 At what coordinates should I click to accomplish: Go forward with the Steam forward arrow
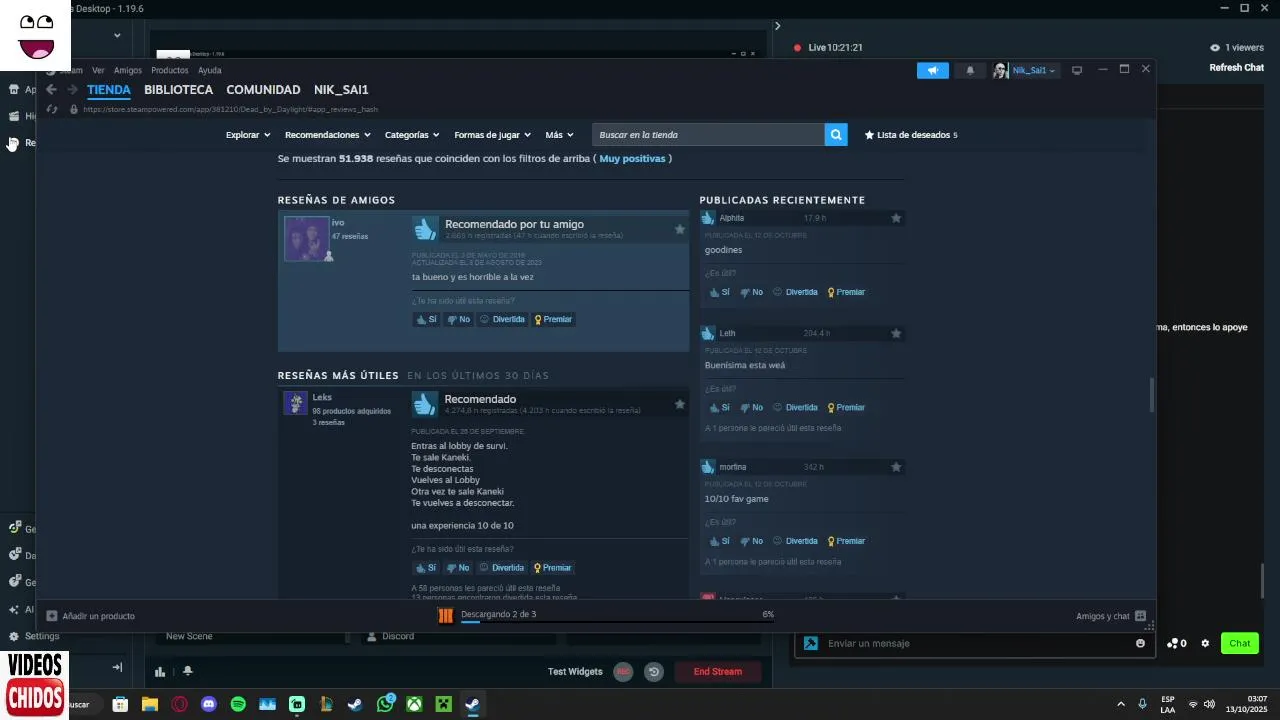(72, 89)
